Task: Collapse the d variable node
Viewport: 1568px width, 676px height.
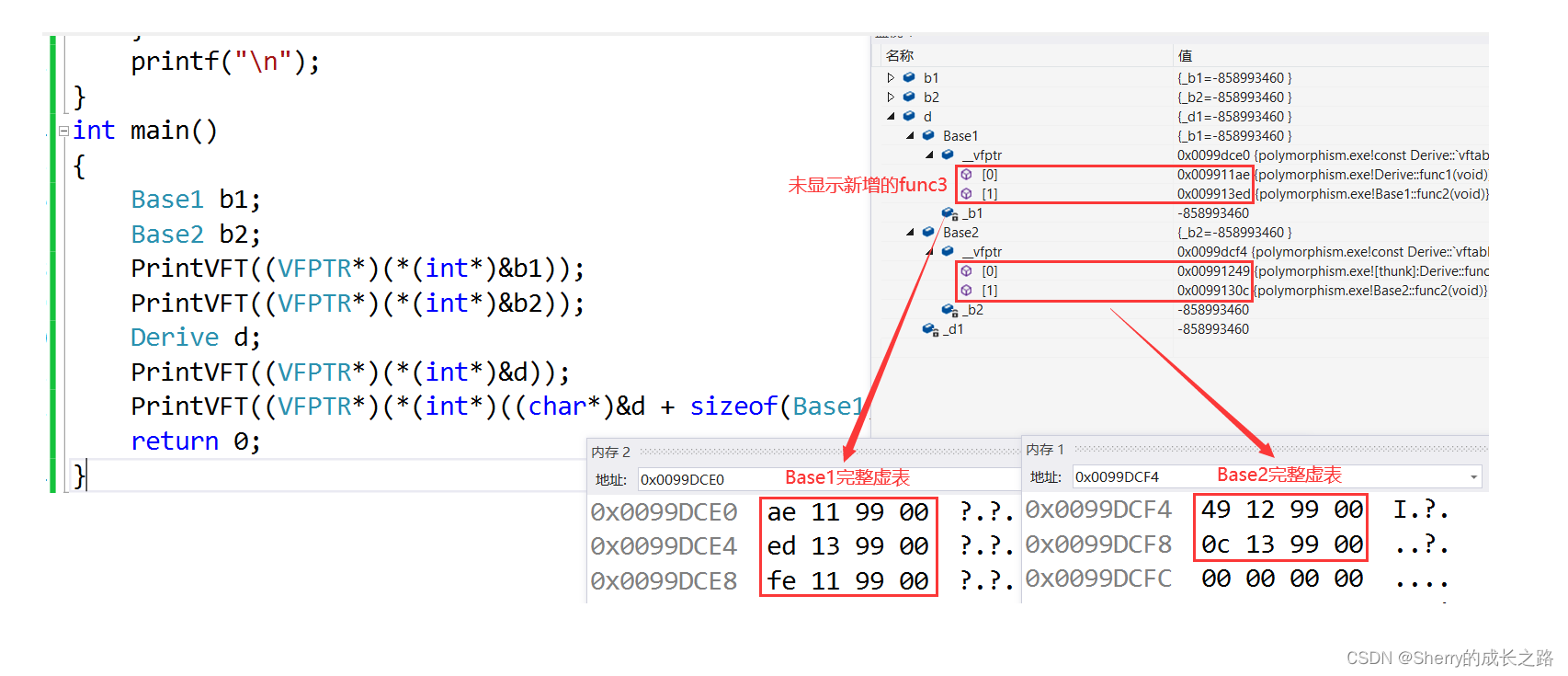Action: click(891, 116)
